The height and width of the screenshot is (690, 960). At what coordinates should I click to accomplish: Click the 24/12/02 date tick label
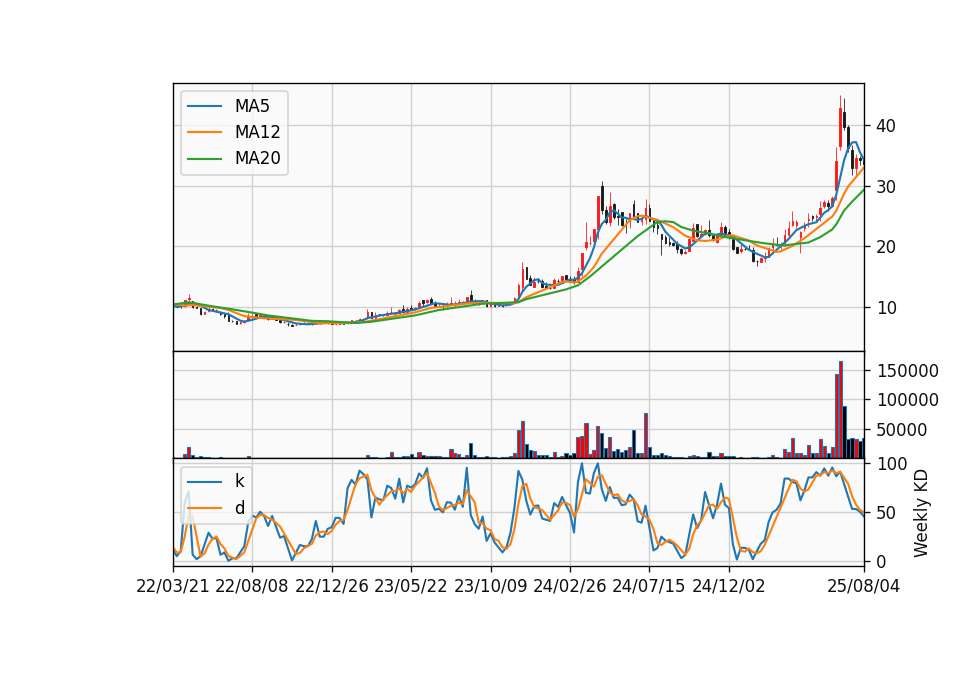tap(729, 586)
